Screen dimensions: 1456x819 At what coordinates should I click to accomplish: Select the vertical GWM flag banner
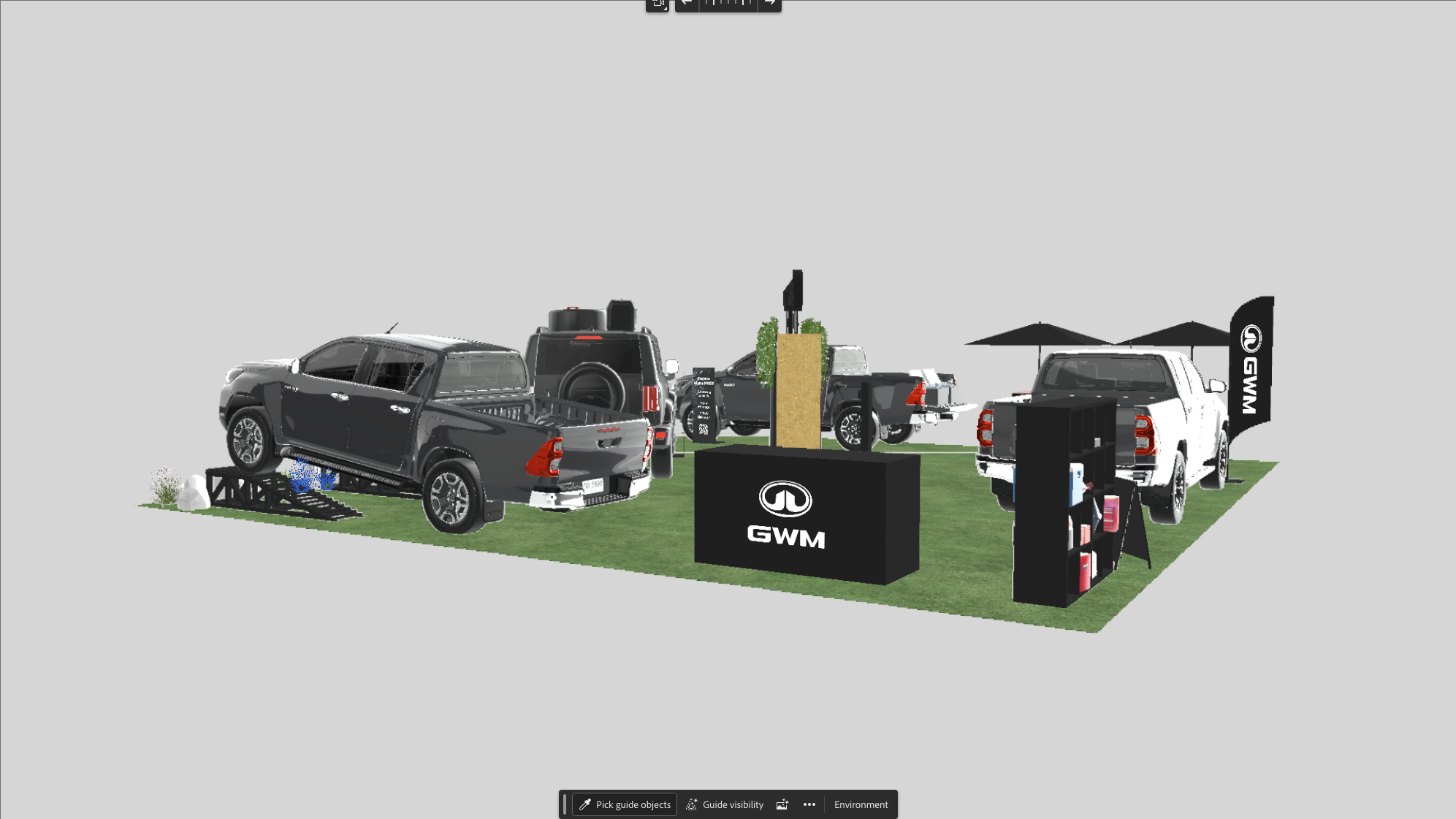(1251, 369)
